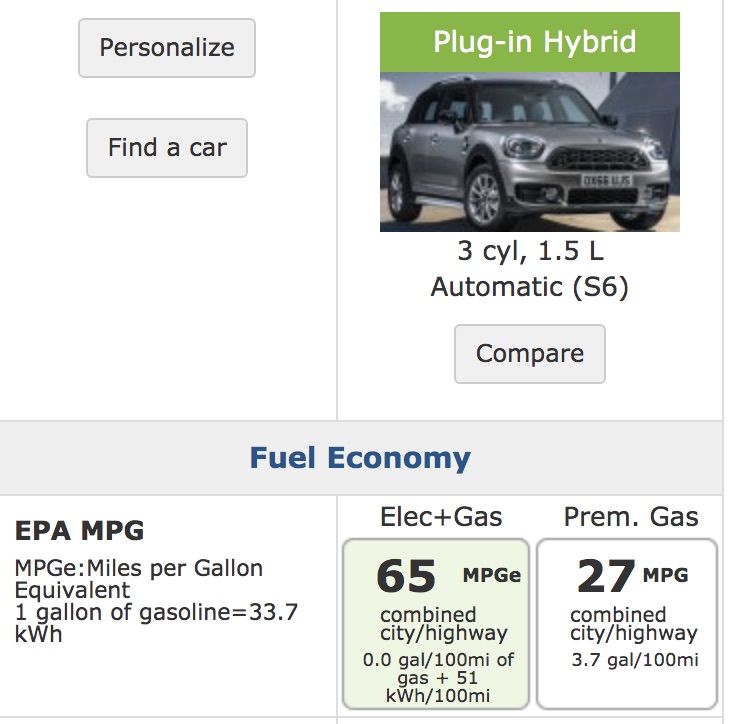Click the MPGe:Miles per Gallon Equivalent text
Image resolution: width=736 pixels, height=724 pixels.
[x=139, y=579]
